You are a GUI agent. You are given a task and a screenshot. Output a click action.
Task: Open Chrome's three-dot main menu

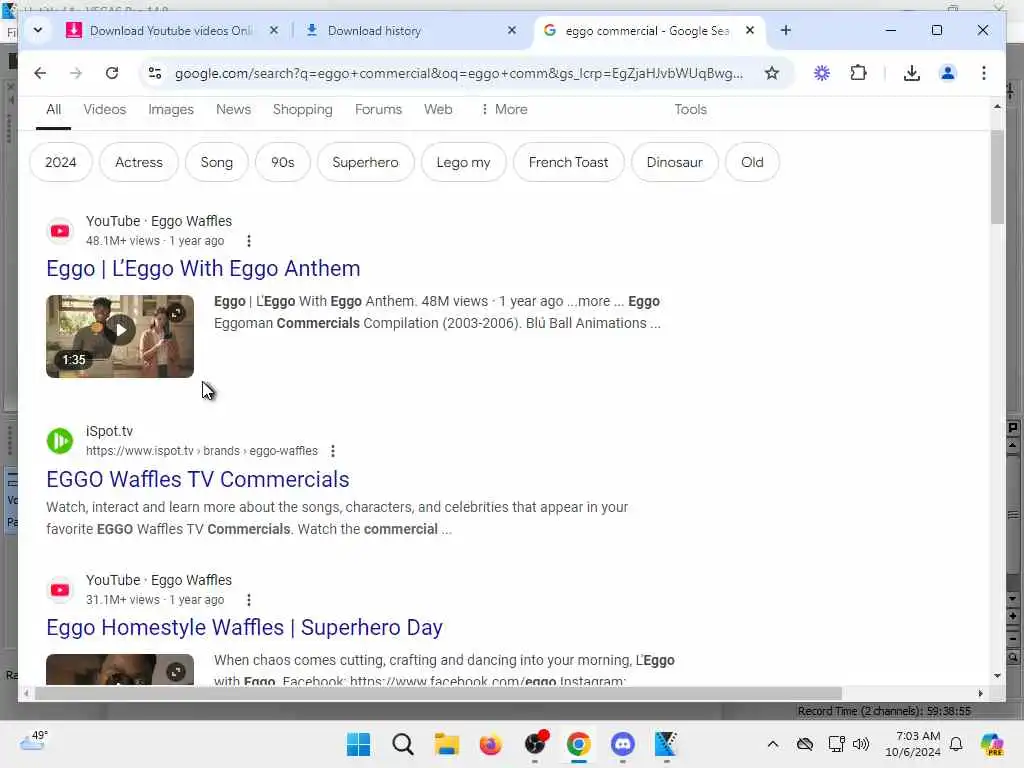click(984, 73)
